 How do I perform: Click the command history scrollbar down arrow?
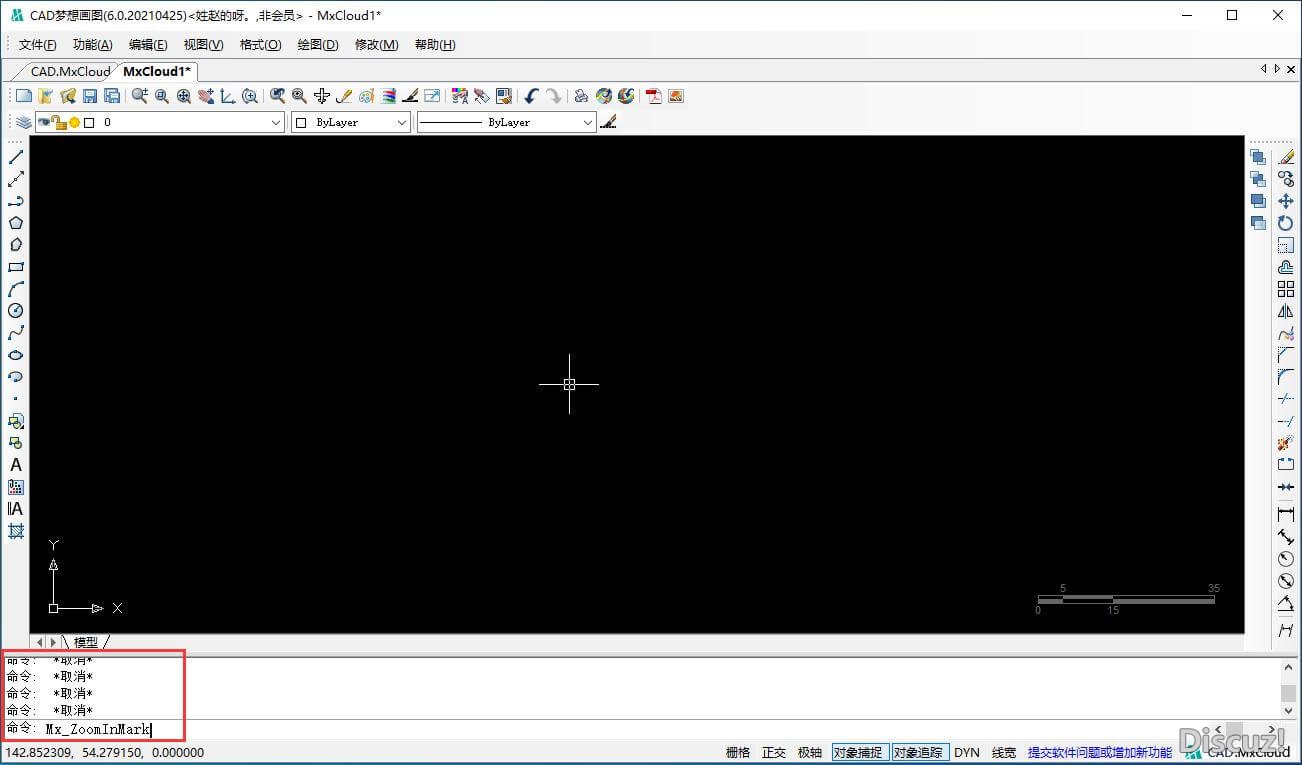(1289, 711)
